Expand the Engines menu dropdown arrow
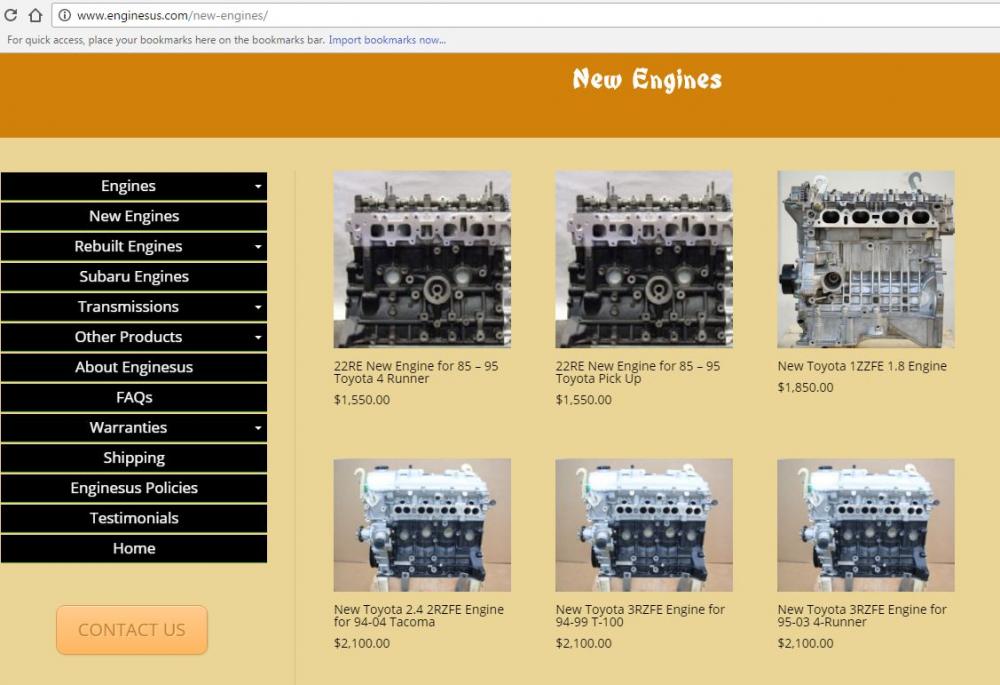This screenshot has width=1000, height=685. (x=258, y=187)
